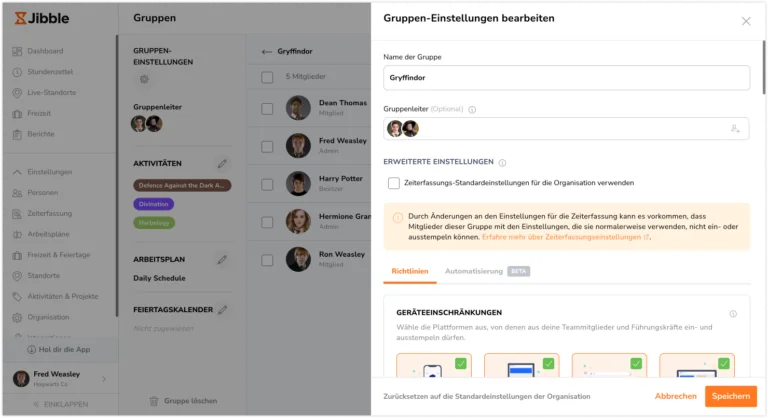Open Berichte reports icon
768x418 pixels.
(17, 134)
